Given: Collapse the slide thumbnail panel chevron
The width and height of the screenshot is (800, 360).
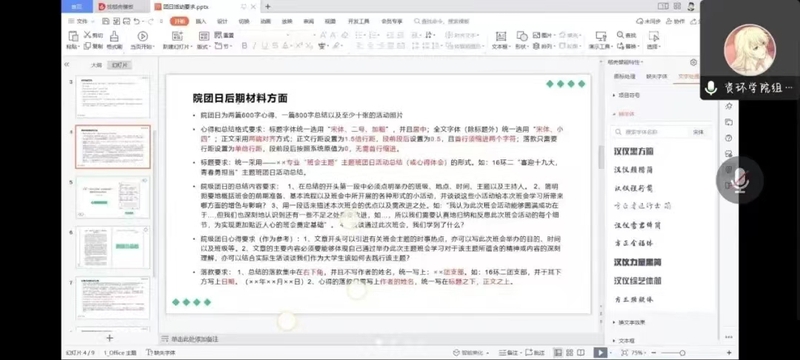Looking at the screenshot, I should [66, 65].
